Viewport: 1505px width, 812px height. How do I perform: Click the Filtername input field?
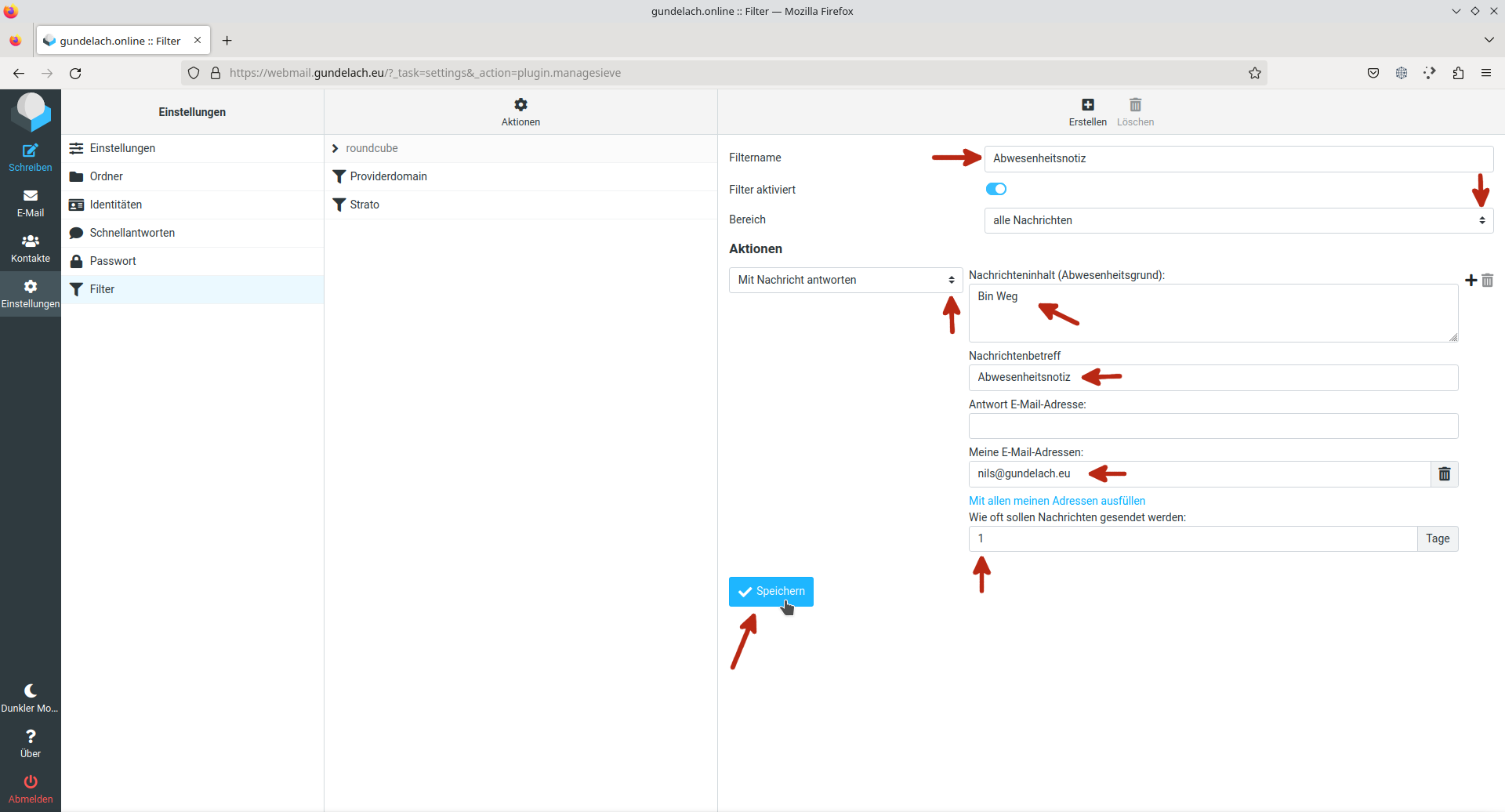tap(1238, 158)
